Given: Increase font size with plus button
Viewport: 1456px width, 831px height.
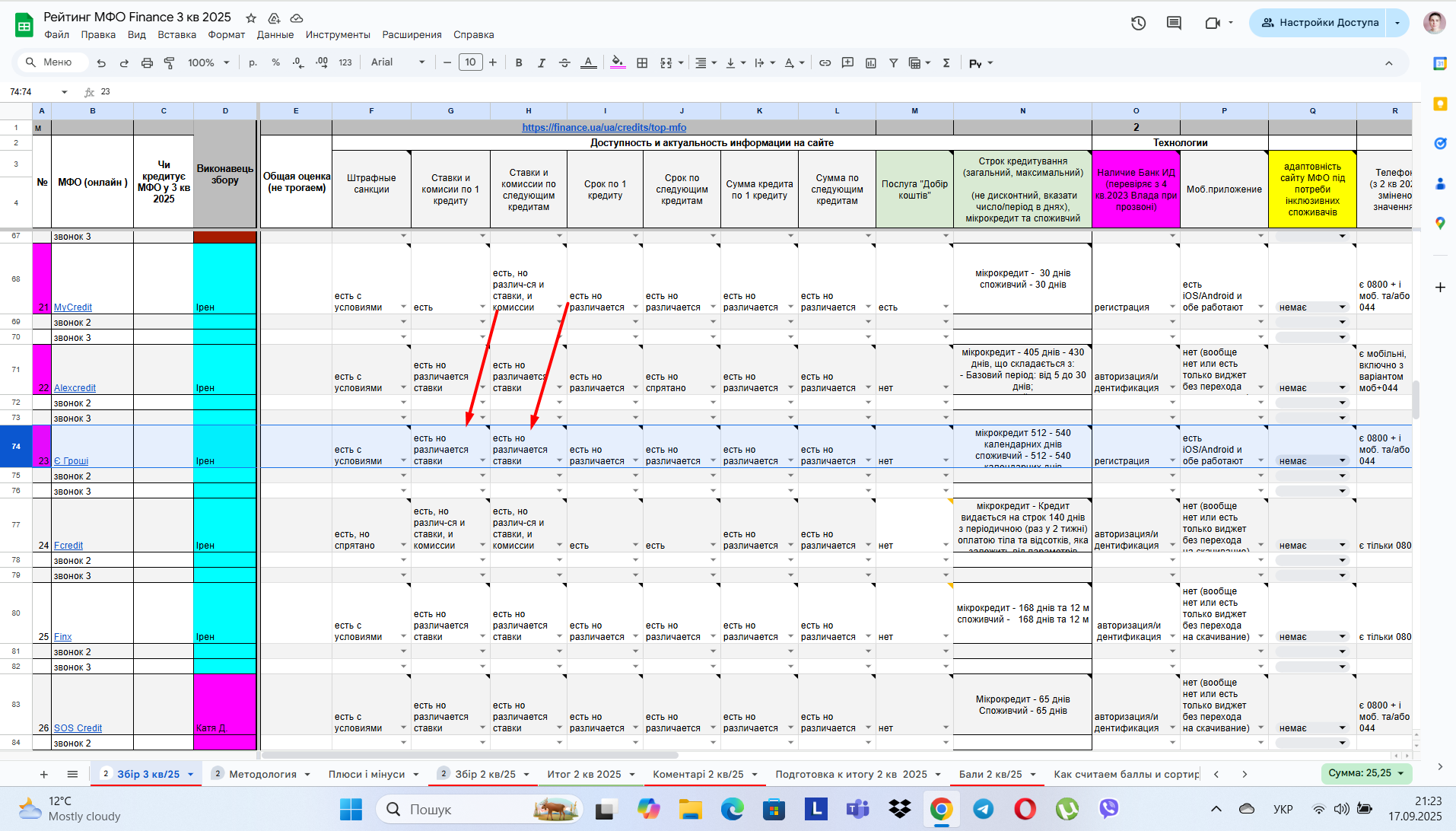Looking at the screenshot, I should pos(493,62).
